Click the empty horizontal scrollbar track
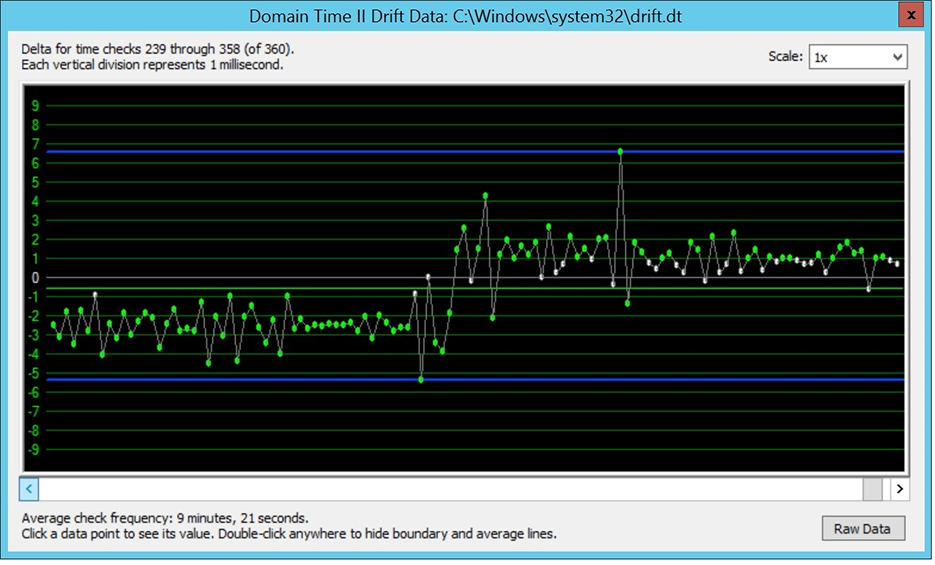Image resolution: width=935 pixels, height=565 pixels. 451,489
